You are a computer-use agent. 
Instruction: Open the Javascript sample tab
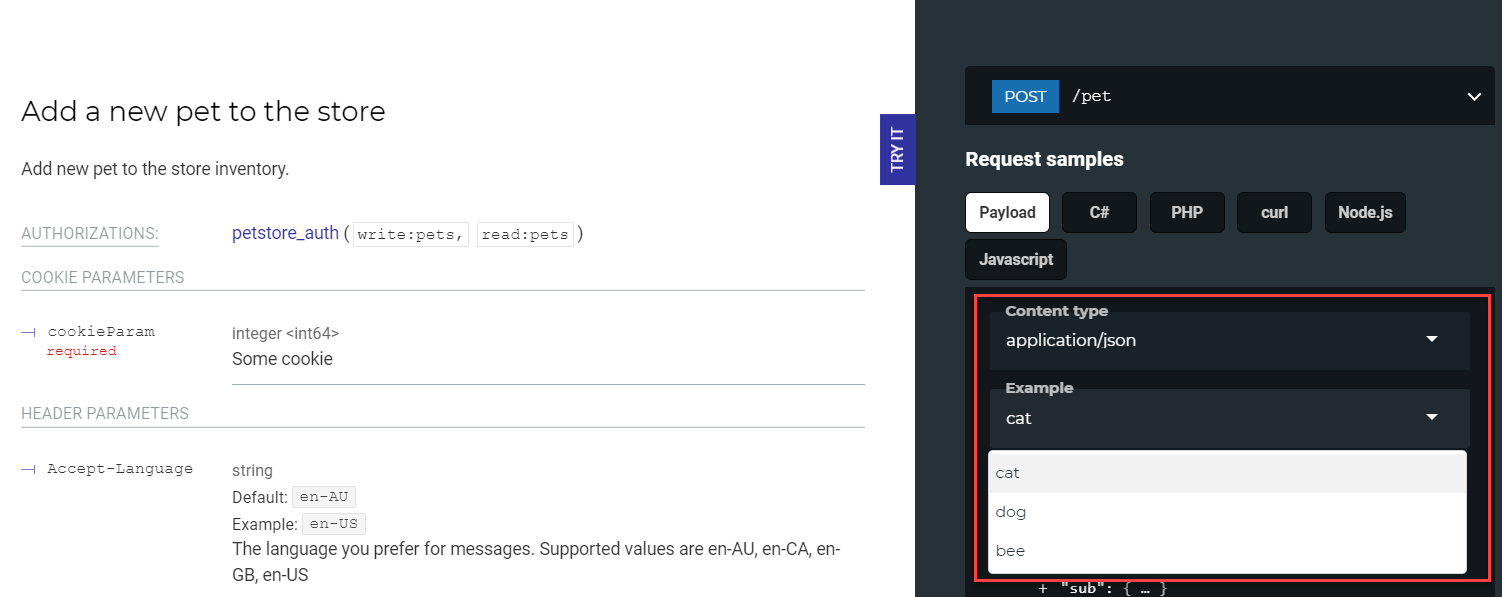(x=1016, y=259)
